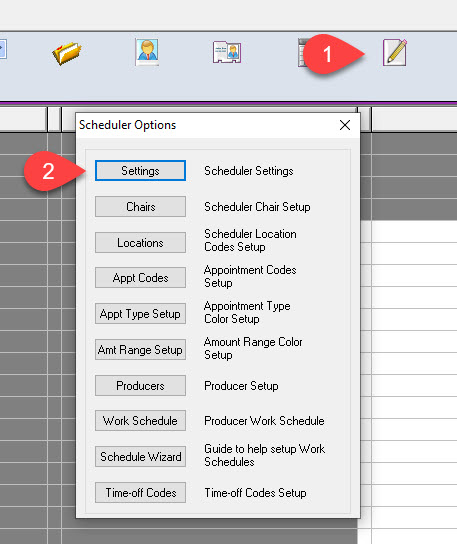457x545 pixels.
Task: Close the Scheduler Options dialog
Action: [345, 125]
